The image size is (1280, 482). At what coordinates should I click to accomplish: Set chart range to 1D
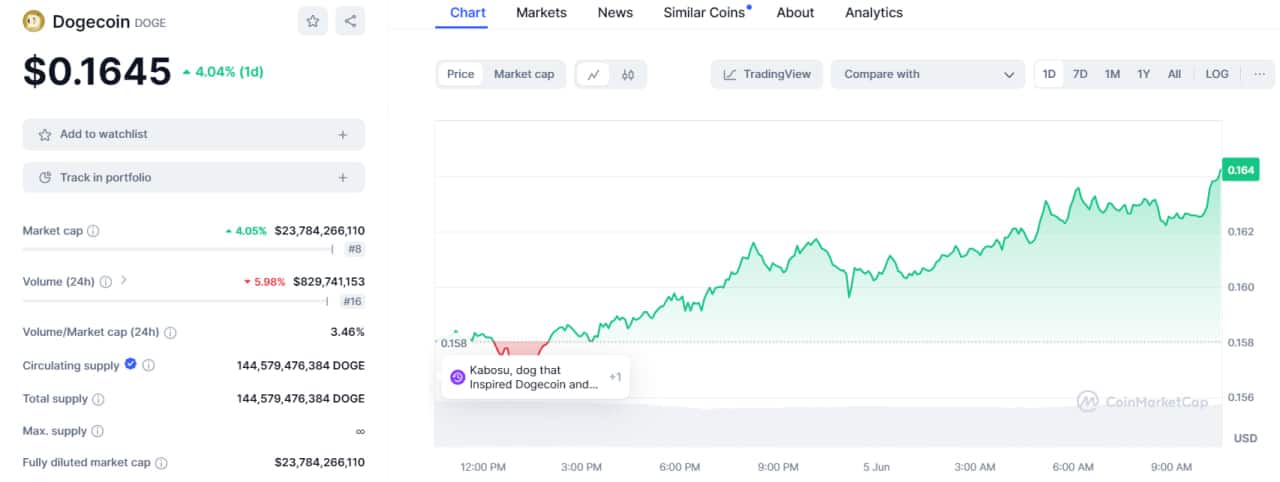[x=1049, y=74]
